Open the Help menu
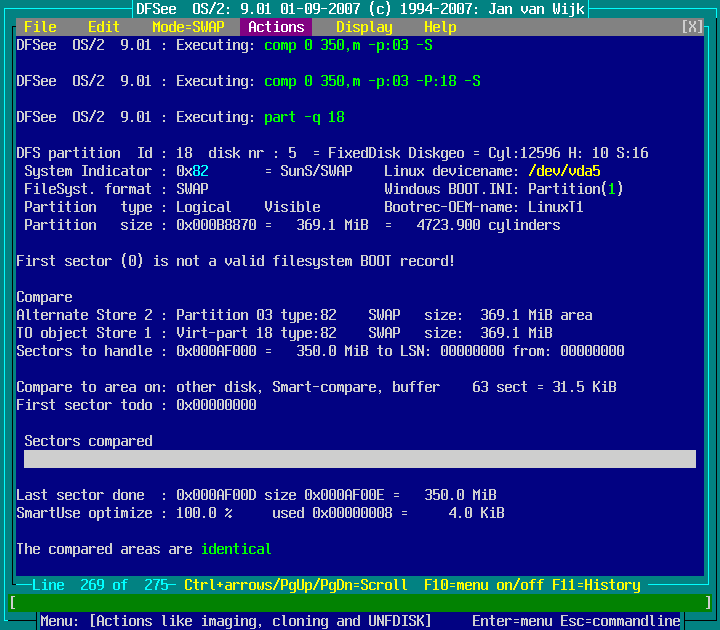The image size is (720, 630). coord(440,27)
